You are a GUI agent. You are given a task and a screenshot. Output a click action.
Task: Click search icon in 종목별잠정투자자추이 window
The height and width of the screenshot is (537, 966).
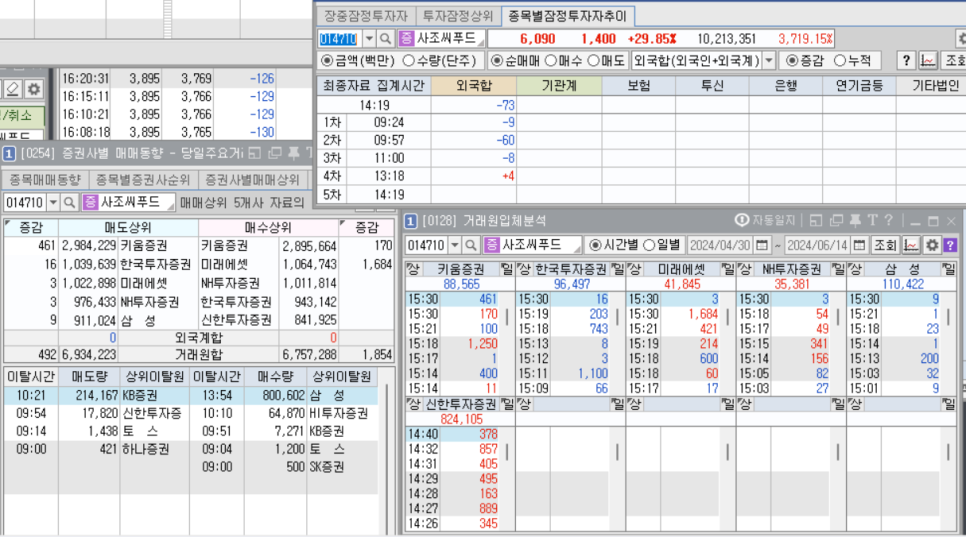pyautogui.click(x=386, y=39)
